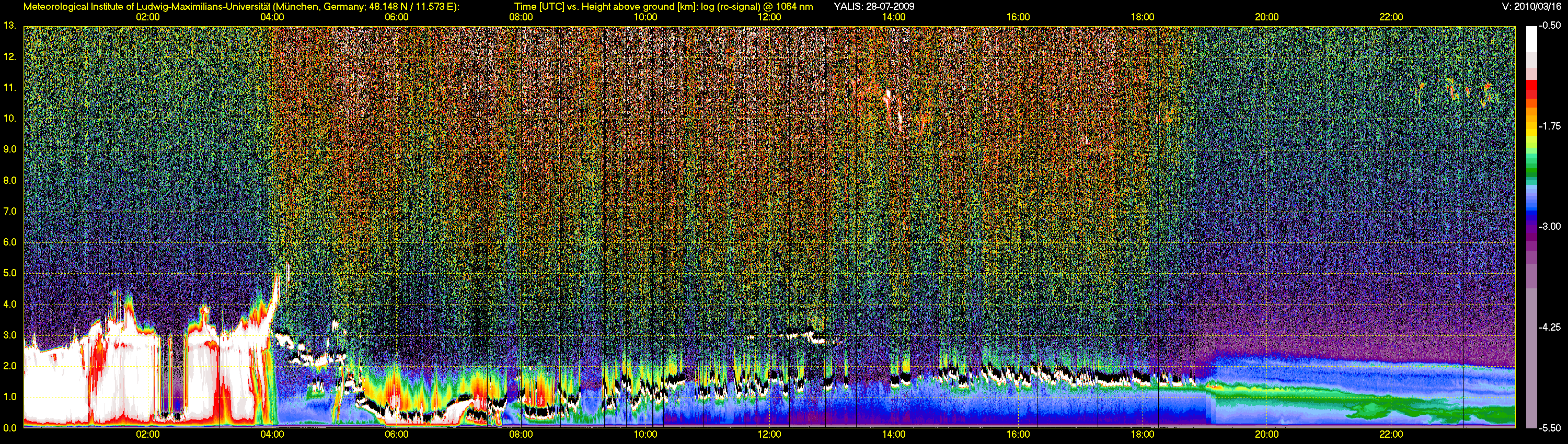Select the 12:00 label on the bottom time axis

pyautogui.click(x=769, y=435)
